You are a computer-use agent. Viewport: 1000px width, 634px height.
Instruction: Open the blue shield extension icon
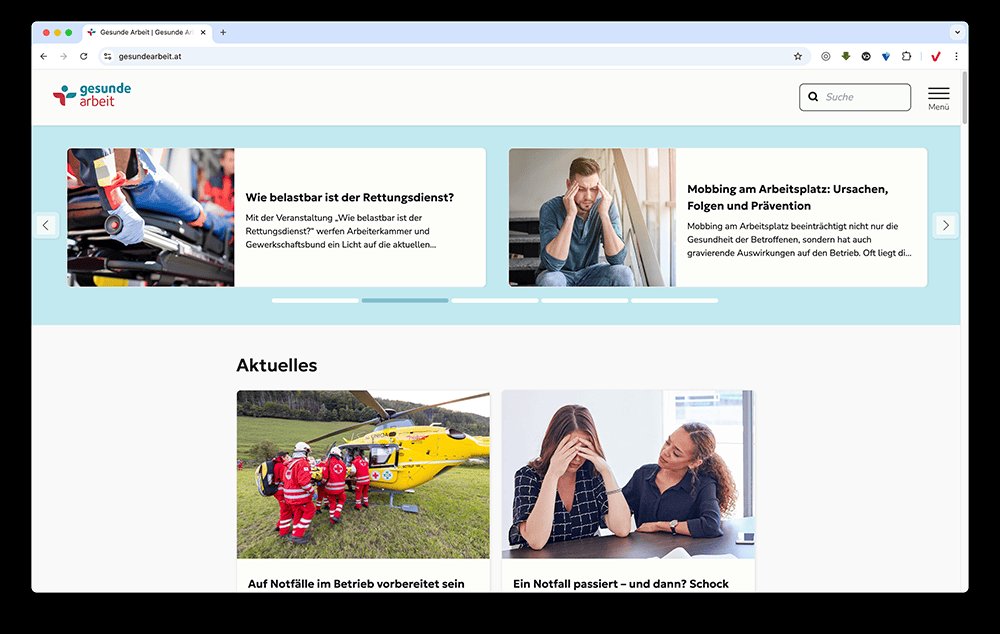(x=885, y=57)
